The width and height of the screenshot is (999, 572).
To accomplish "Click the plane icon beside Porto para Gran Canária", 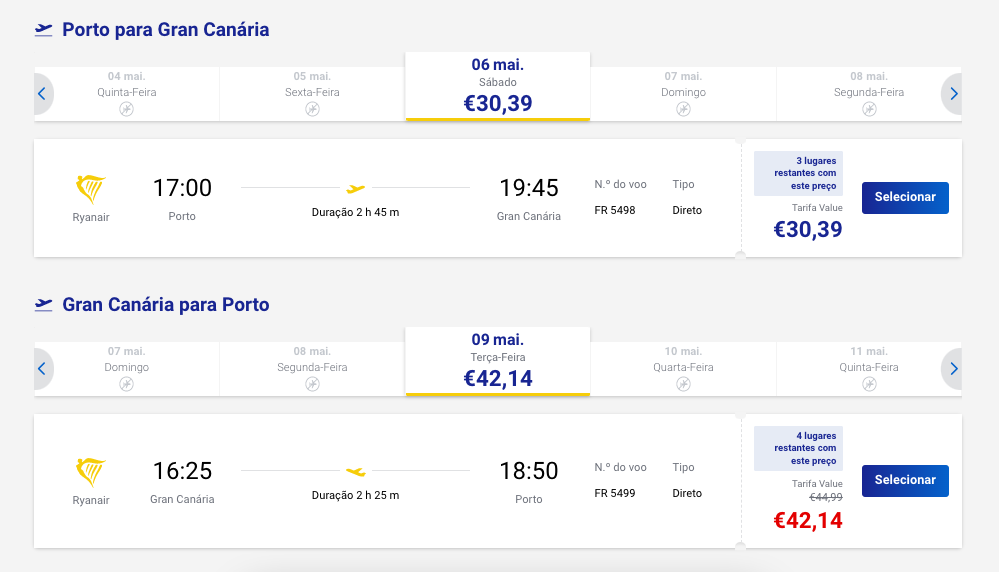I will pyautogui.click(x=43, y=30).
